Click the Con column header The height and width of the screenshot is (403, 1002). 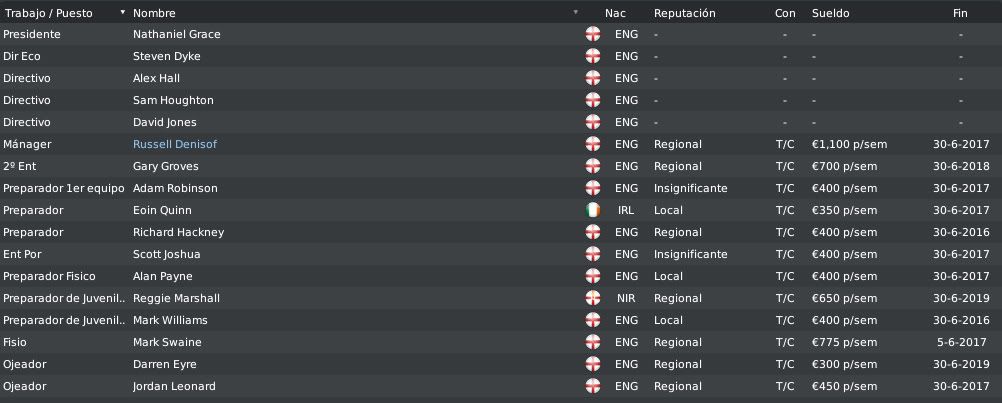point(785,13)
